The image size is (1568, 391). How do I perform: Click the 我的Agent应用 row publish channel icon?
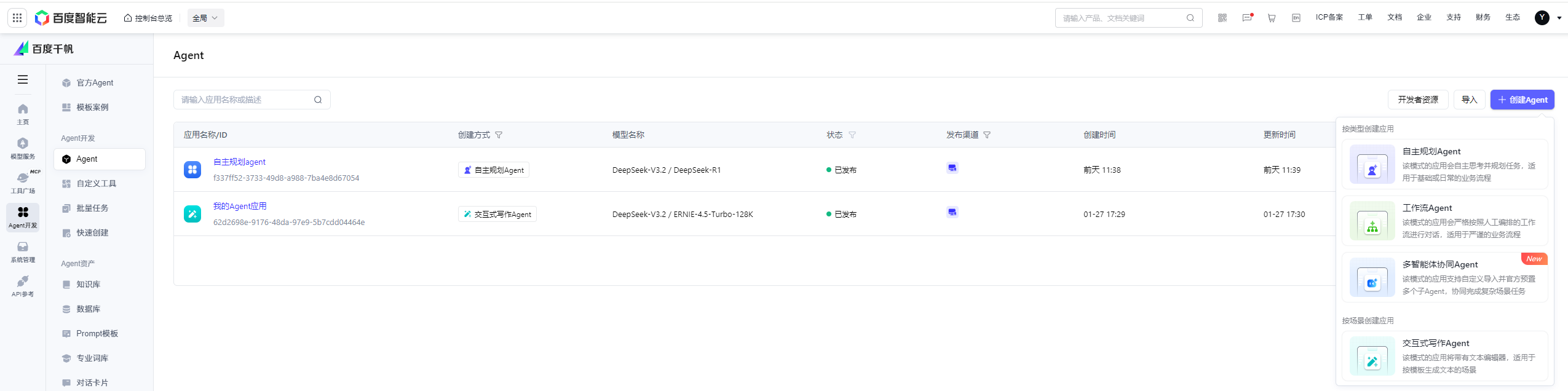[x=952, y=212]
